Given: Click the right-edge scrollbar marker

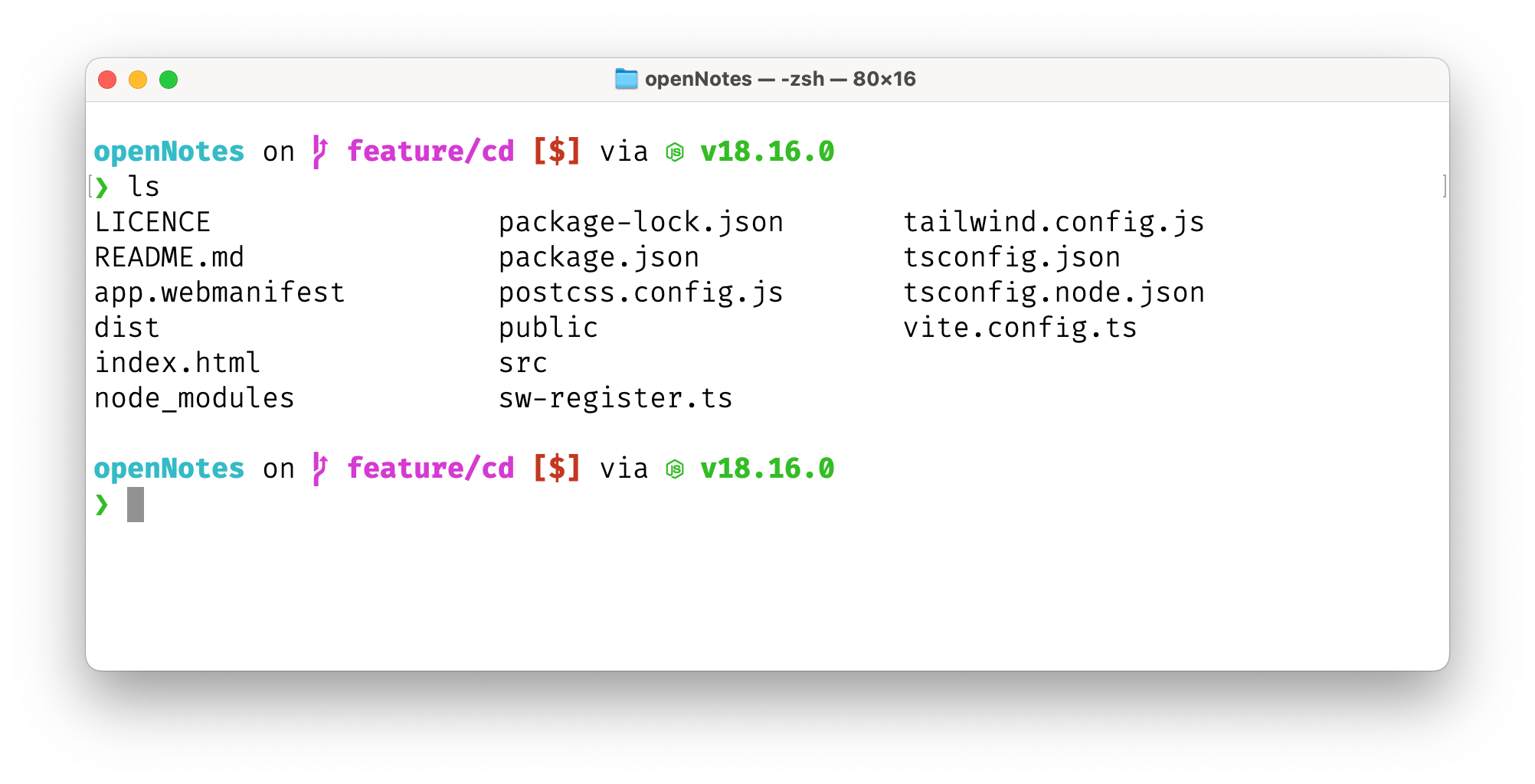Looking at the screenshot, I should 1443,186.
